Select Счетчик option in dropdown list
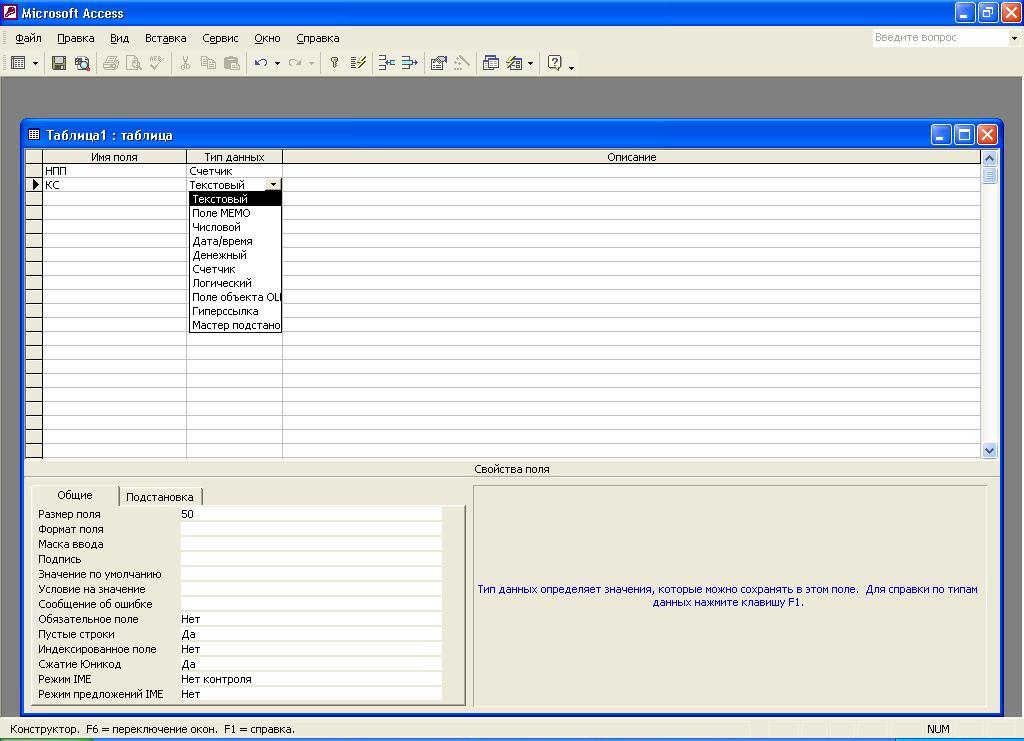1024x741 pixels. [235, 269]
